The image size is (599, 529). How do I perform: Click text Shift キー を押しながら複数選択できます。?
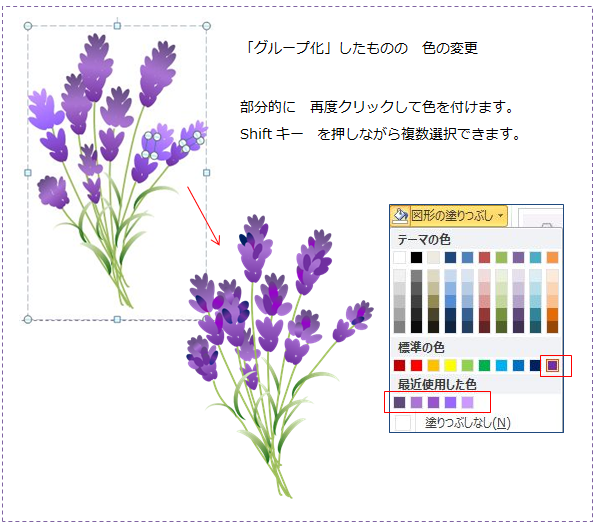pos(380,134)
